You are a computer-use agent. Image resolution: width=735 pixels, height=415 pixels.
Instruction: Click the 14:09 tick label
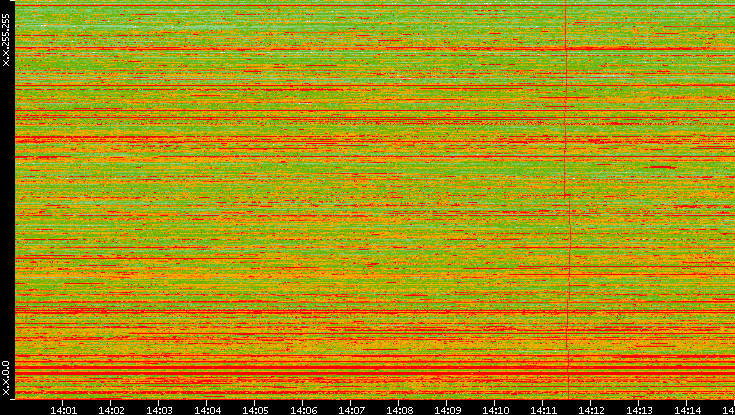pyautogui.click(x=447, y=411)
